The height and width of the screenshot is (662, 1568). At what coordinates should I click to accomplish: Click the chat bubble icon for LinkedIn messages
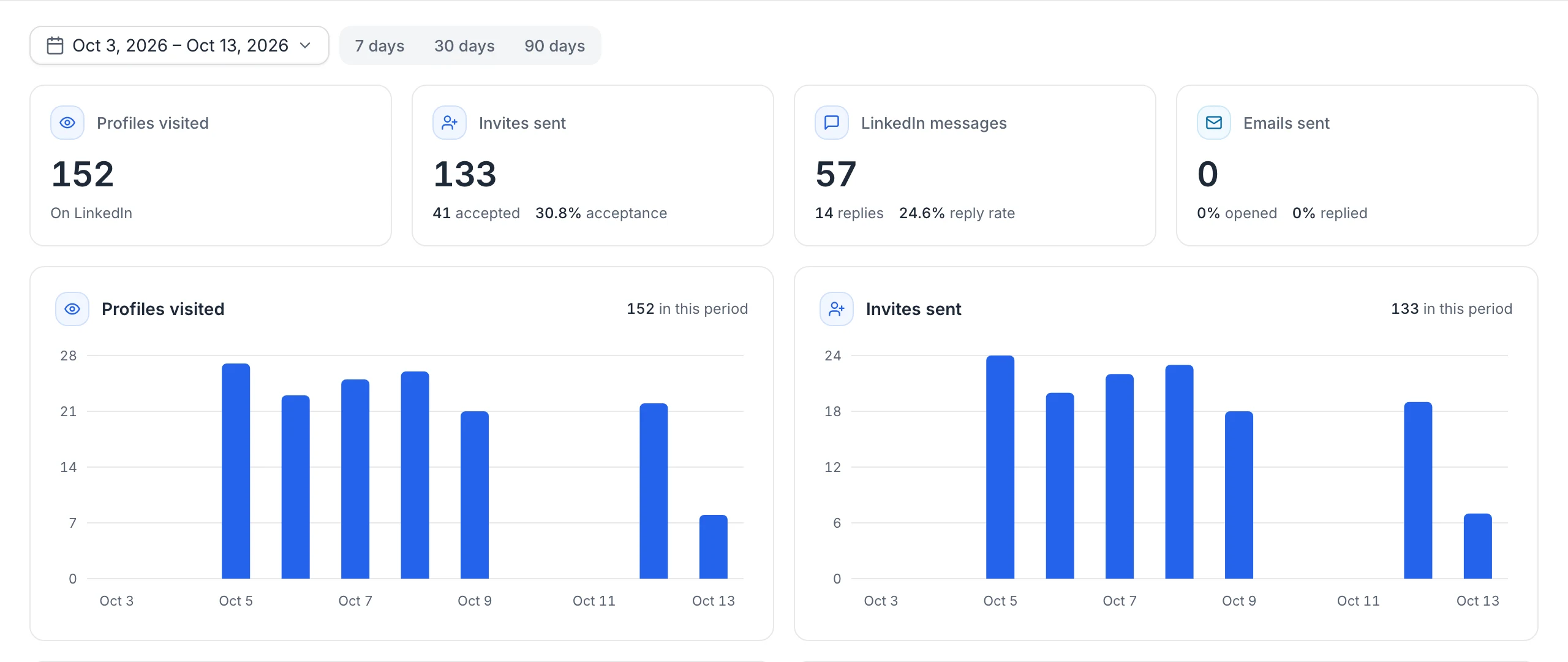[832, 123]
